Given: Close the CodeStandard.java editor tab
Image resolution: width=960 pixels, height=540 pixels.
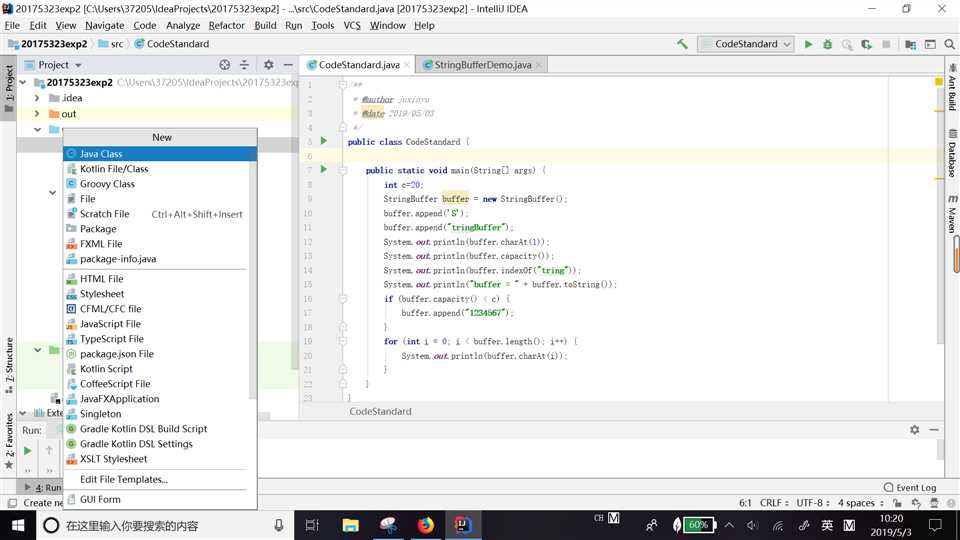Looking at the screenshot, I should coord(407,65).
